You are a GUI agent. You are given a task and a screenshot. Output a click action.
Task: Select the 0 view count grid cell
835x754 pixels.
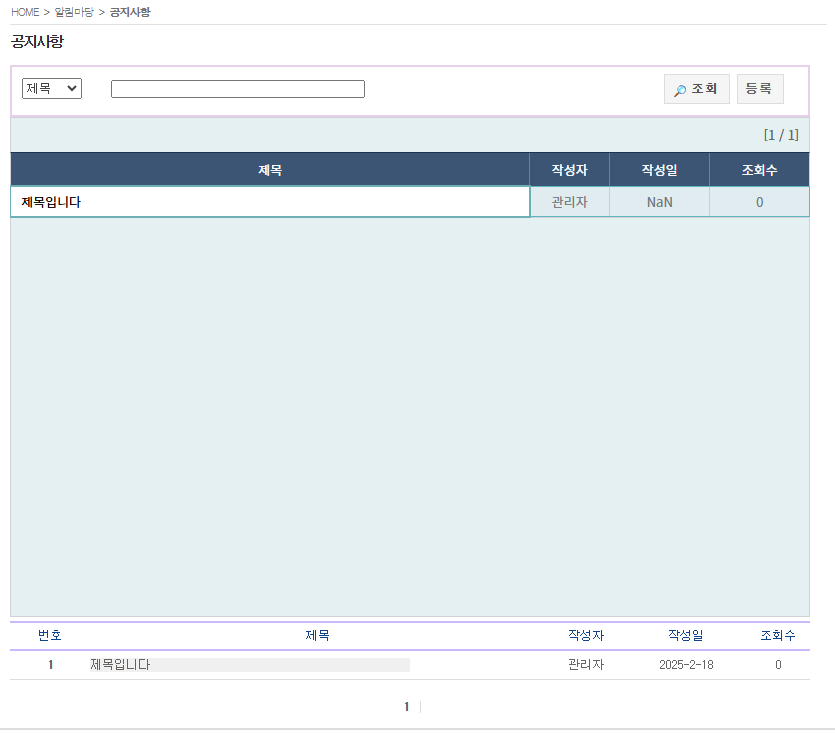click(x=759, y=202)
